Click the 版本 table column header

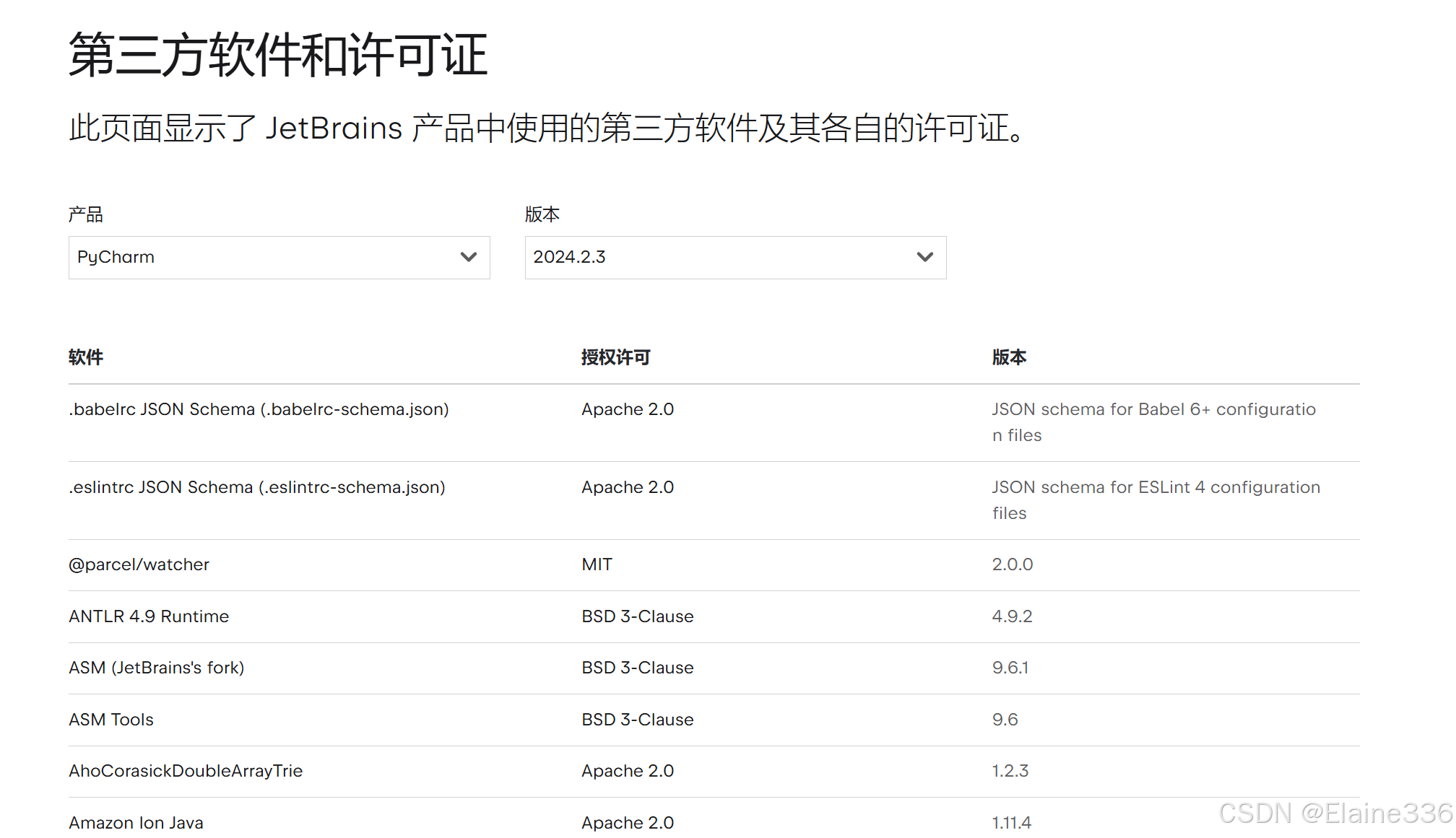point(1009,357)
